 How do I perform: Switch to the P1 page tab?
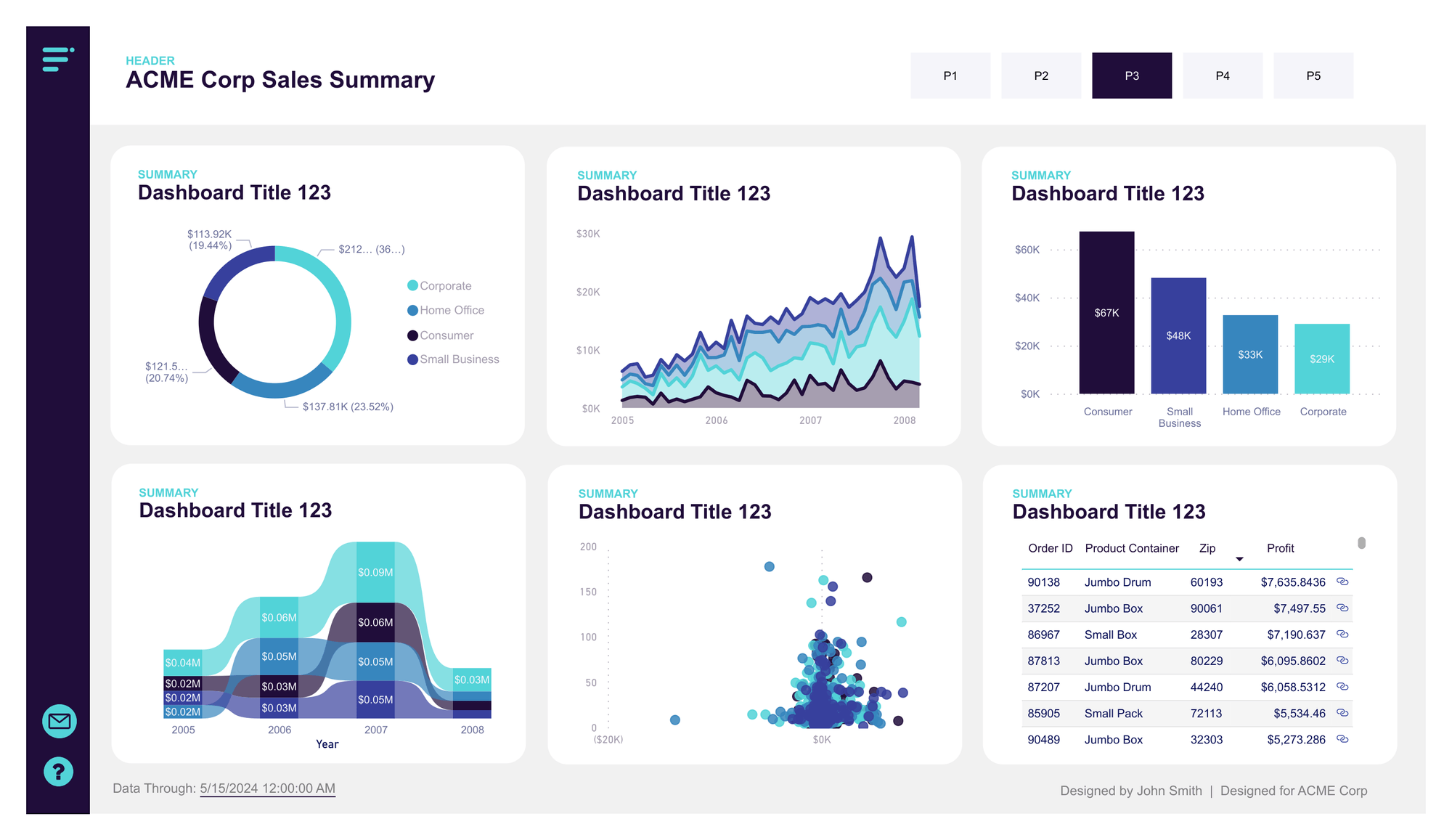[950, 75]
